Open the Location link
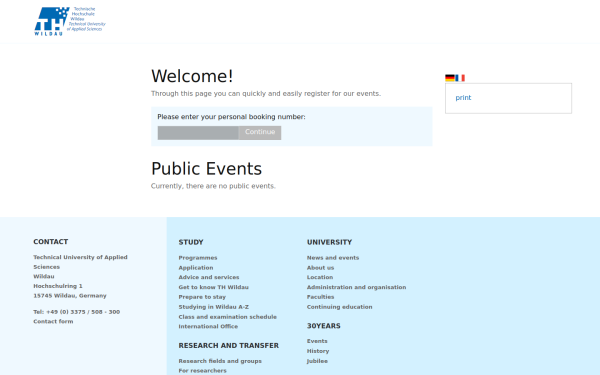 click(x=320, y=277)
